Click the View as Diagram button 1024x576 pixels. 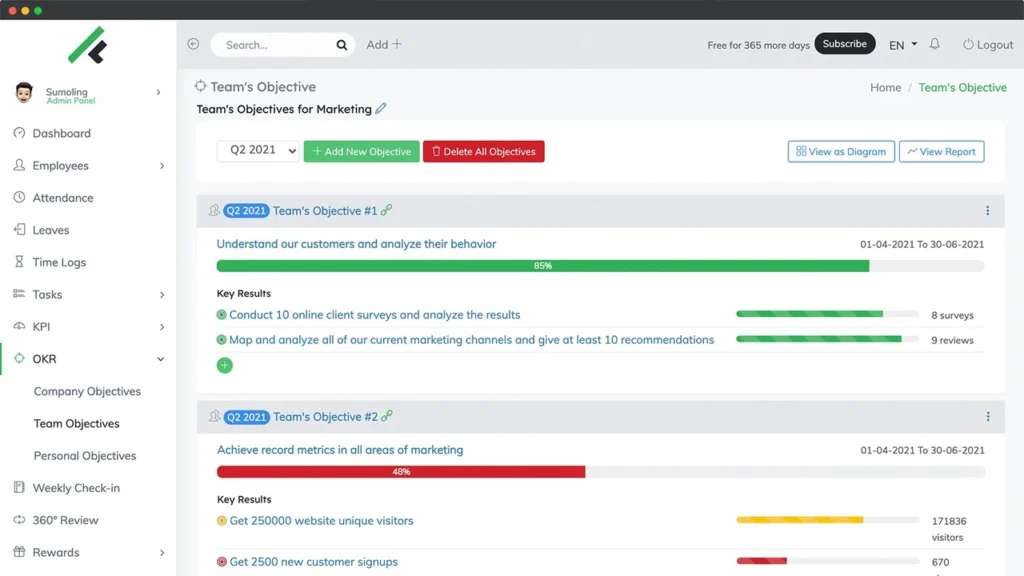pyautogui.click(x=840, y=151)
